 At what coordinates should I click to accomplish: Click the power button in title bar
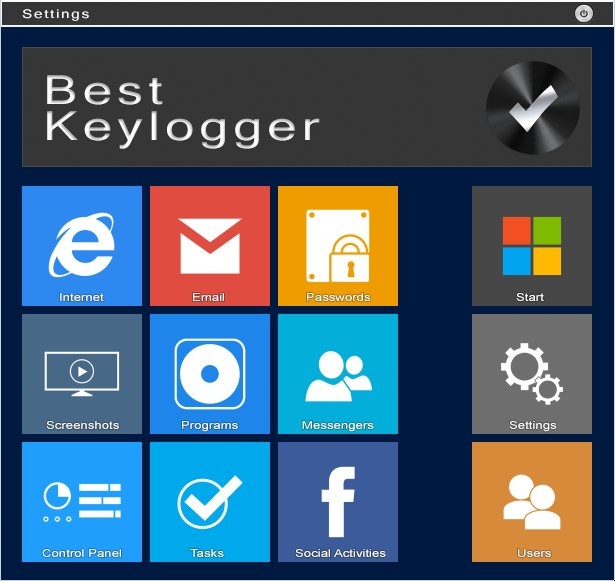(584, 14)
